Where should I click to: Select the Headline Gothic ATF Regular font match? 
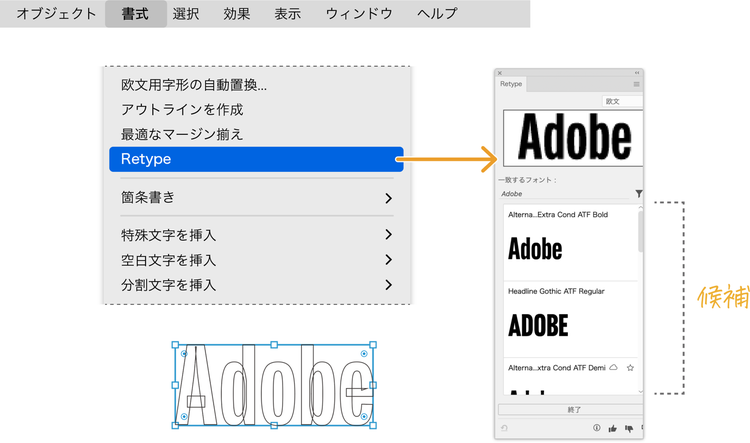point(570,319)
